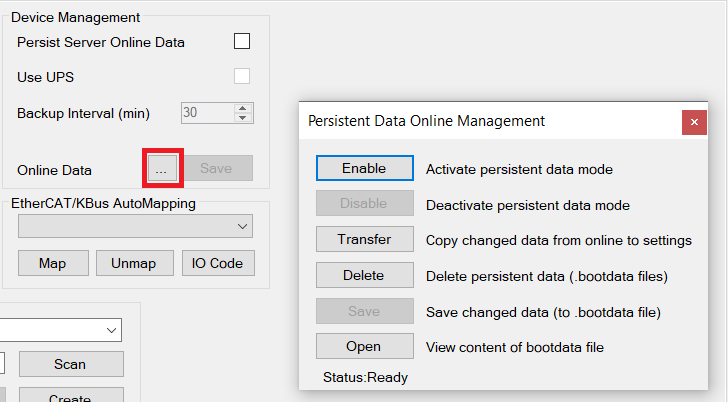Image resolution: width=728 pixels, height=402 pixels.
Task: Click the Map button
Action: click(53, 263)
